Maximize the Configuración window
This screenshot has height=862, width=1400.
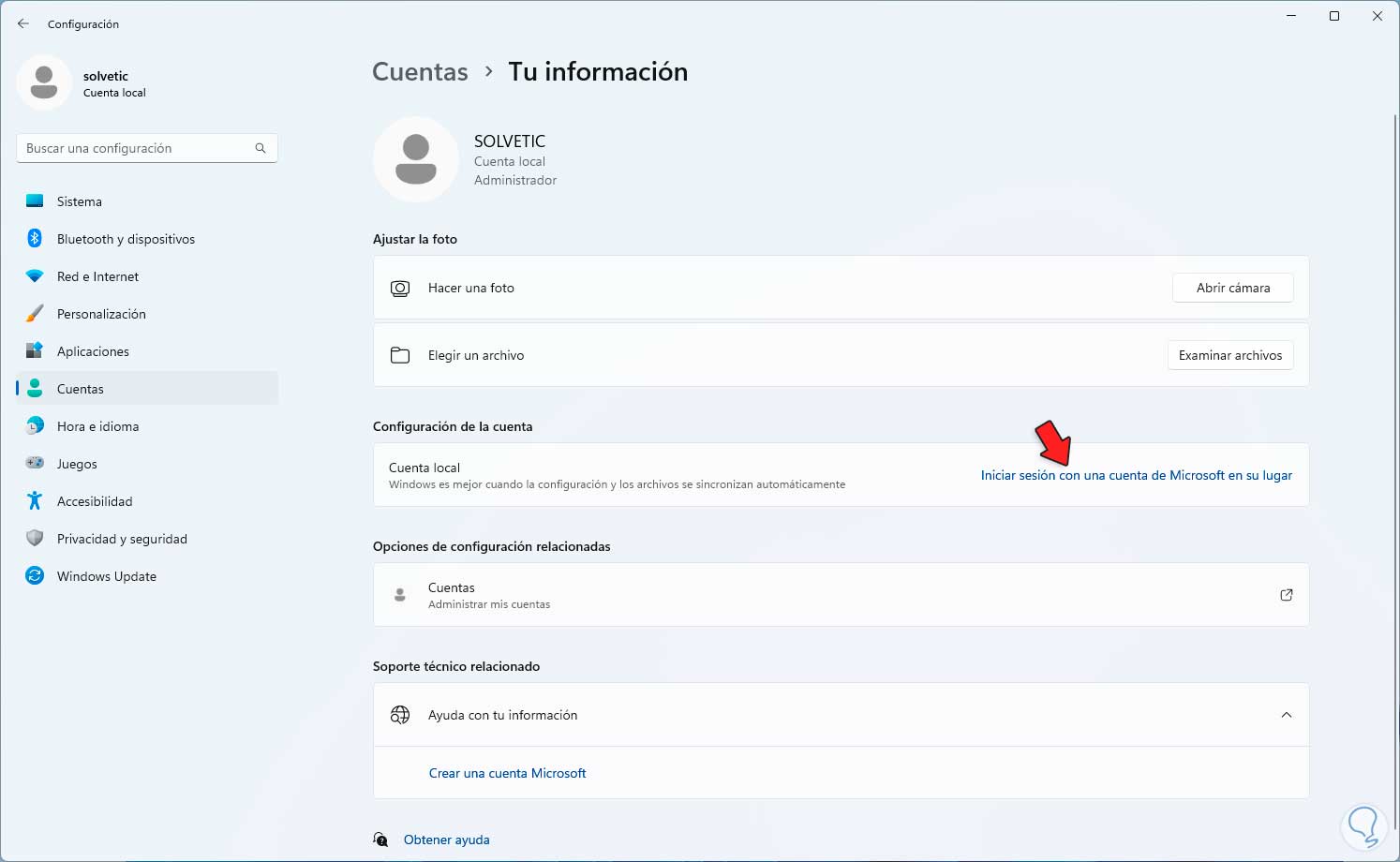(x=1334, y=16)
